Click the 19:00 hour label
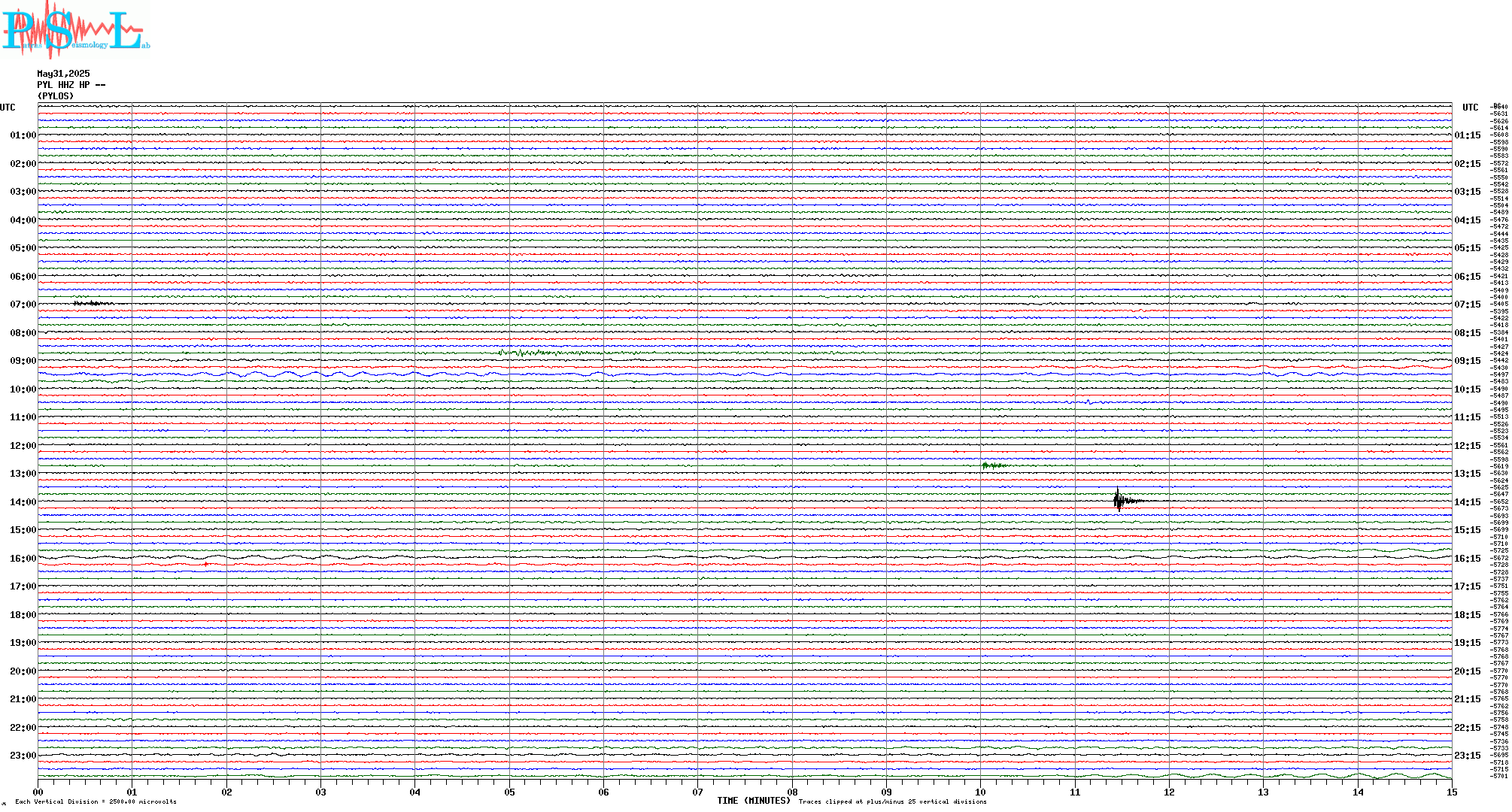The width and height of the screenshot is (1512, 812). pyautogui.click(x=23, y=643)
